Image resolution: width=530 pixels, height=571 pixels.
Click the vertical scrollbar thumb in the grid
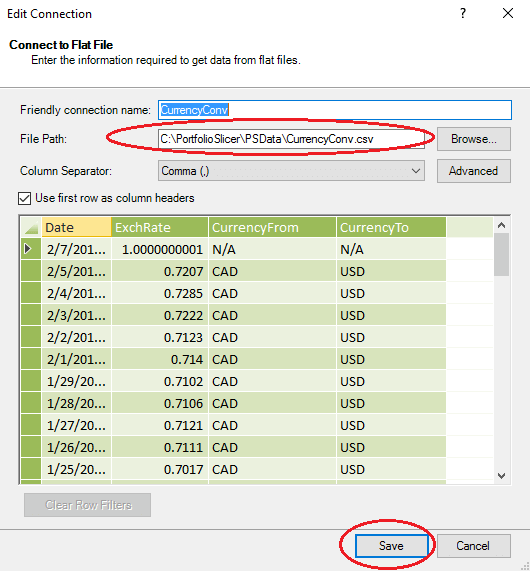(502, 254)
